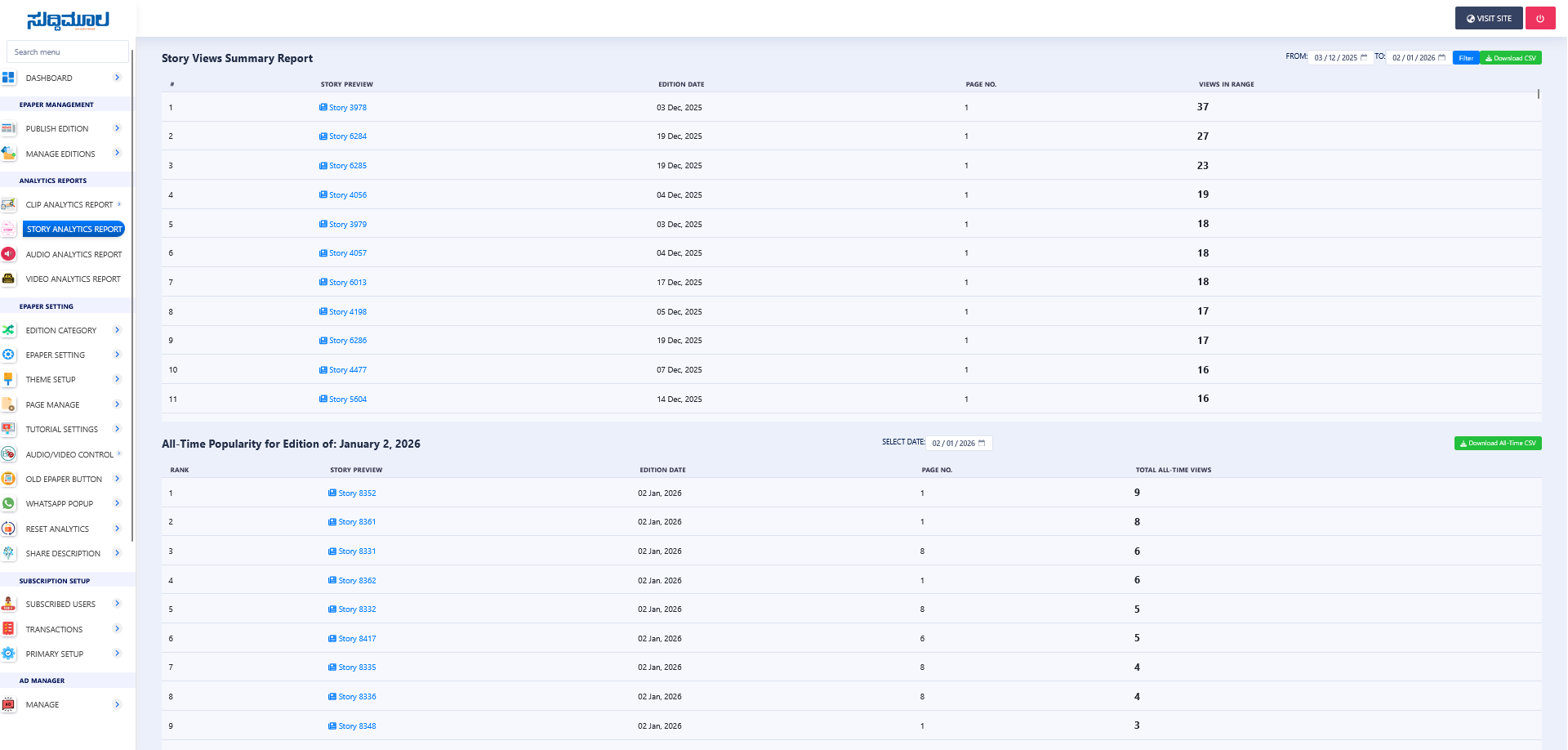Click the red power logout icon
Screen dimensions: 1568x750
coord(1540,17)
